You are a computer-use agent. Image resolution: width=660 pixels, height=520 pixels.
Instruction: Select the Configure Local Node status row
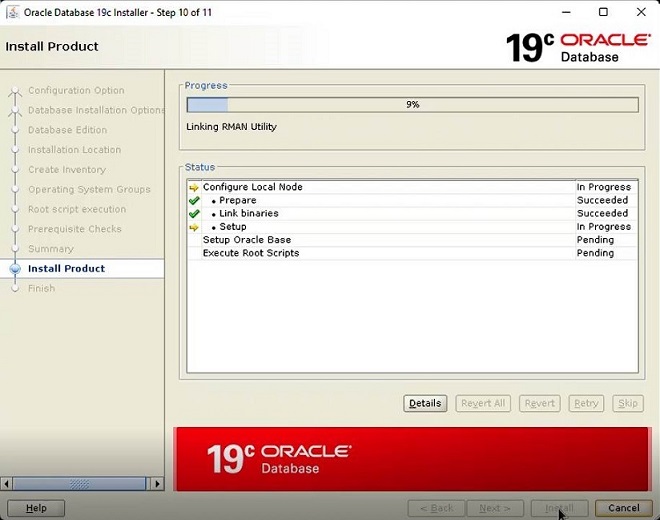click(x=412, y=187)
